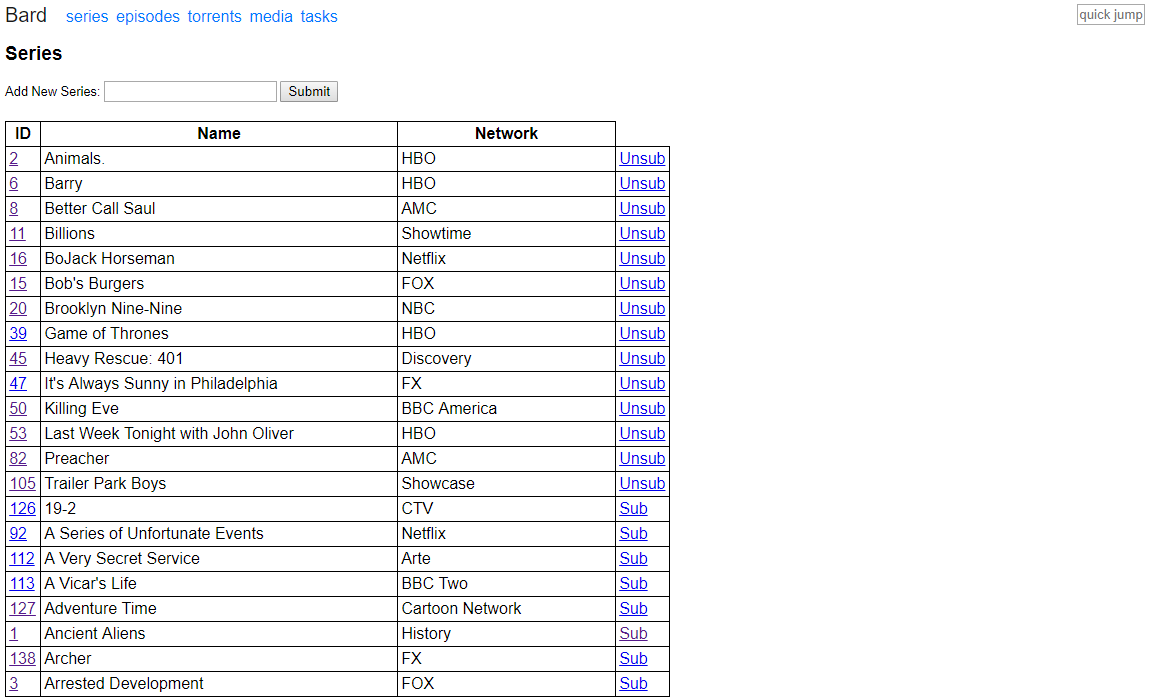Click the Add New Series text field

(190, 91)
